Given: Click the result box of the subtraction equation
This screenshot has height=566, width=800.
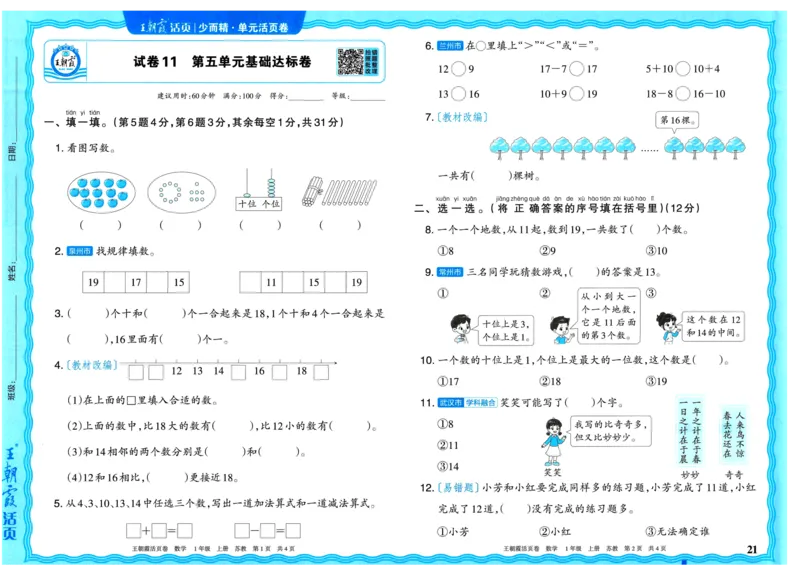Looking at the screenshot, I should (x=293, y=531).
